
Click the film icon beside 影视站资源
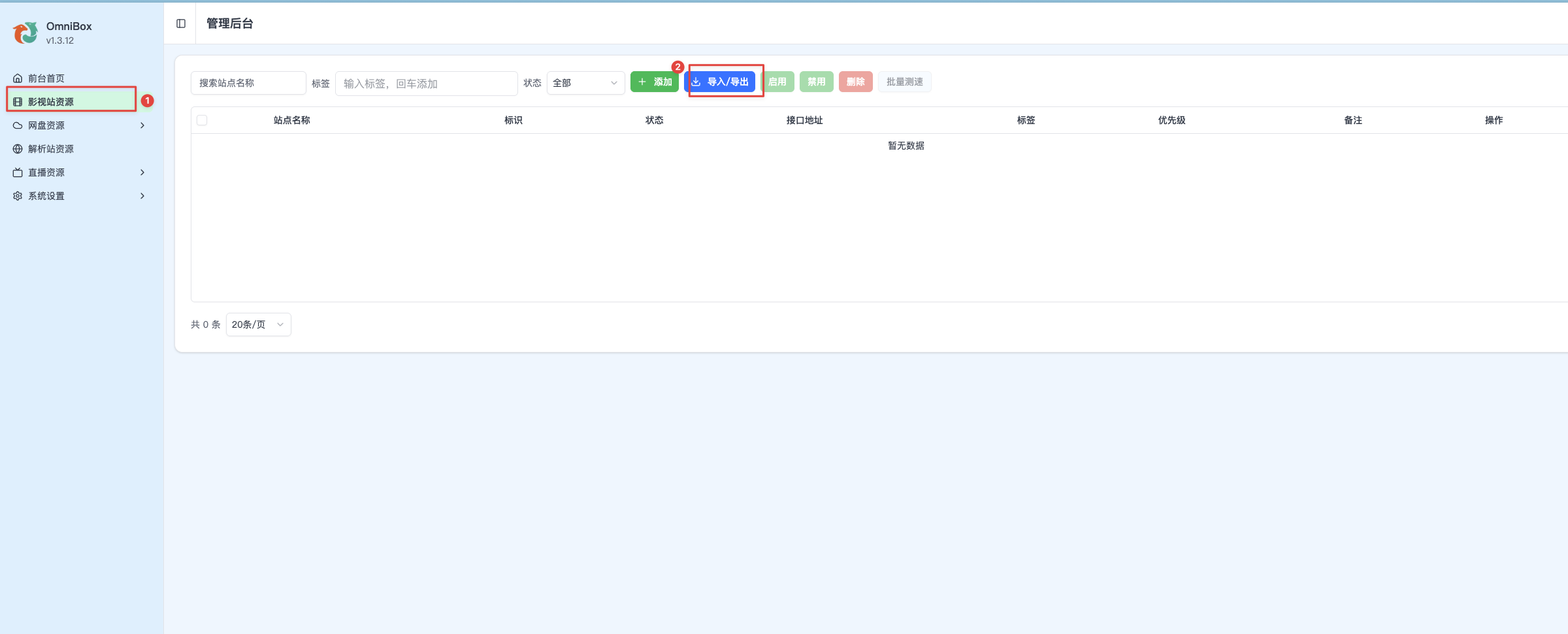pyautogui.click(x=18, y=102)
